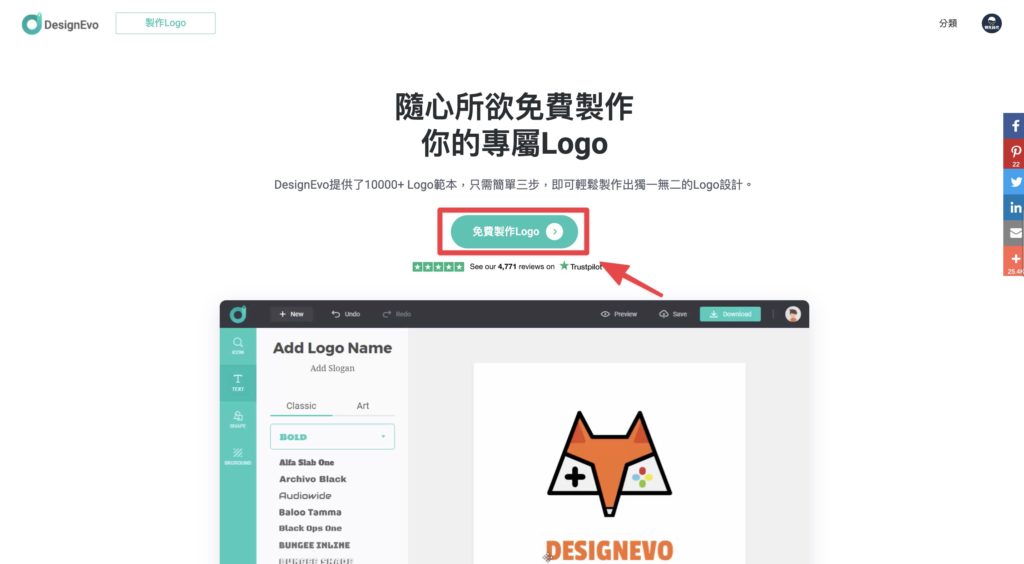Select the Text sidebar tool
This screenshot has height=564, width=1024.
point(238,383)
